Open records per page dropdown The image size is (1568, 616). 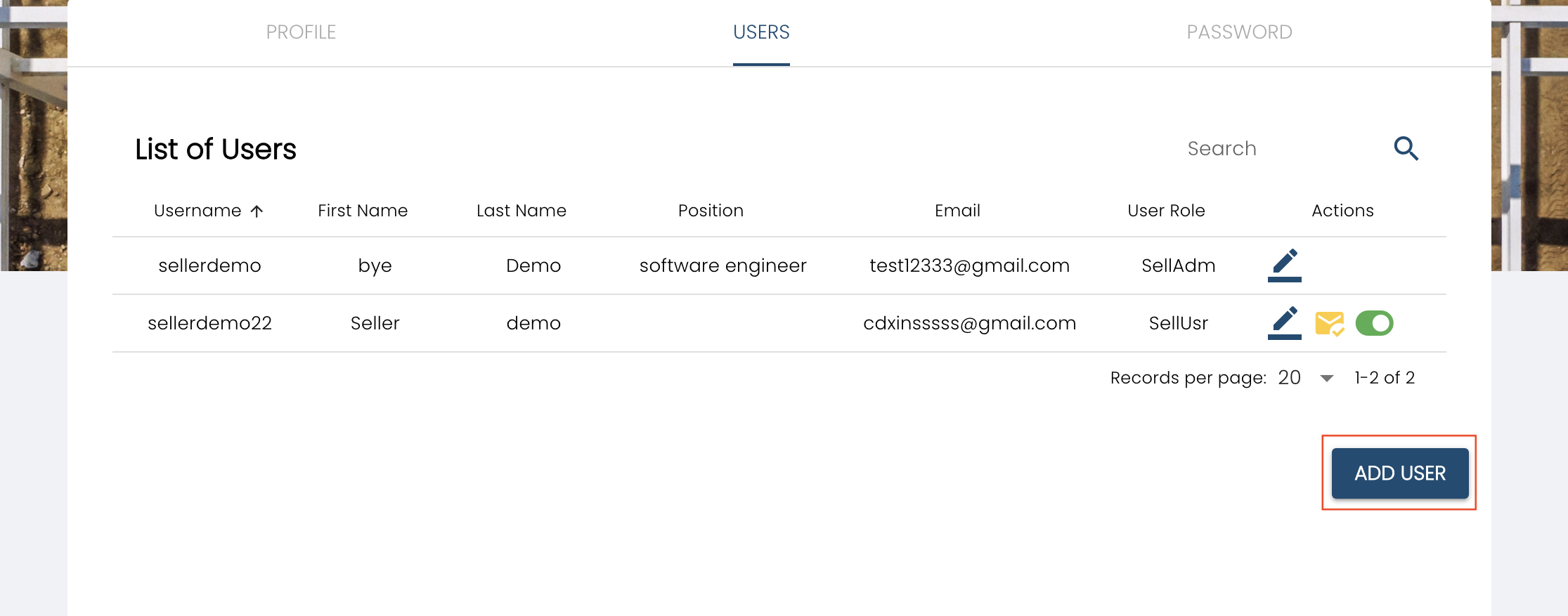coord(1326,378)
